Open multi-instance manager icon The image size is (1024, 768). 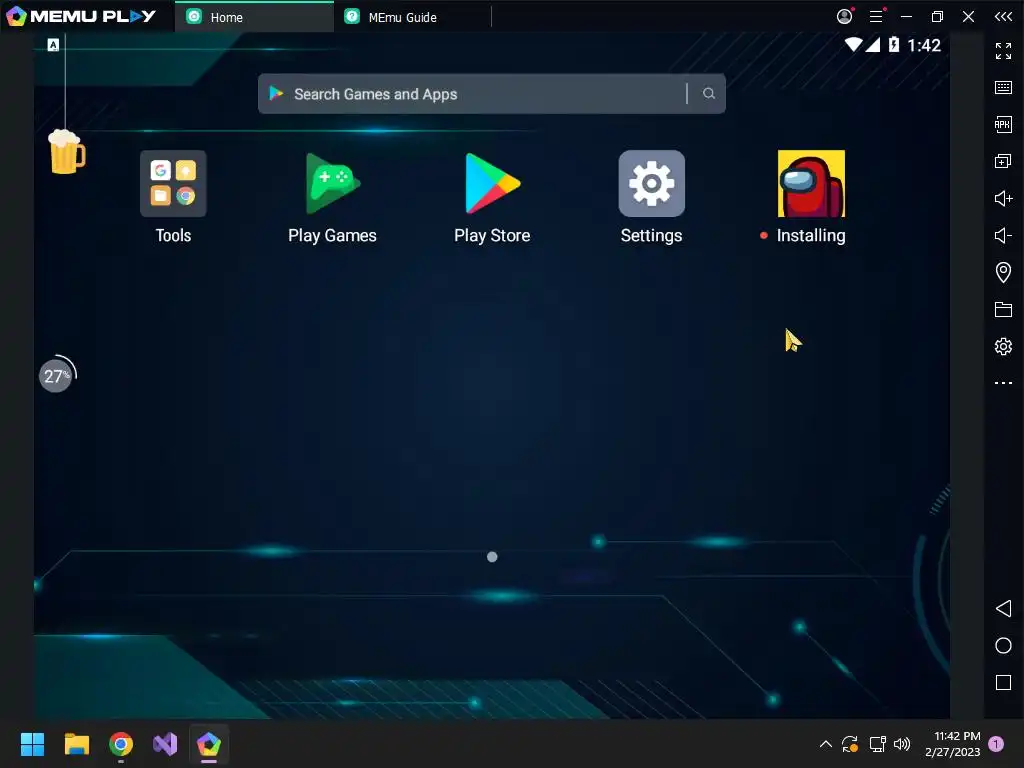[x=1003, y=161]
